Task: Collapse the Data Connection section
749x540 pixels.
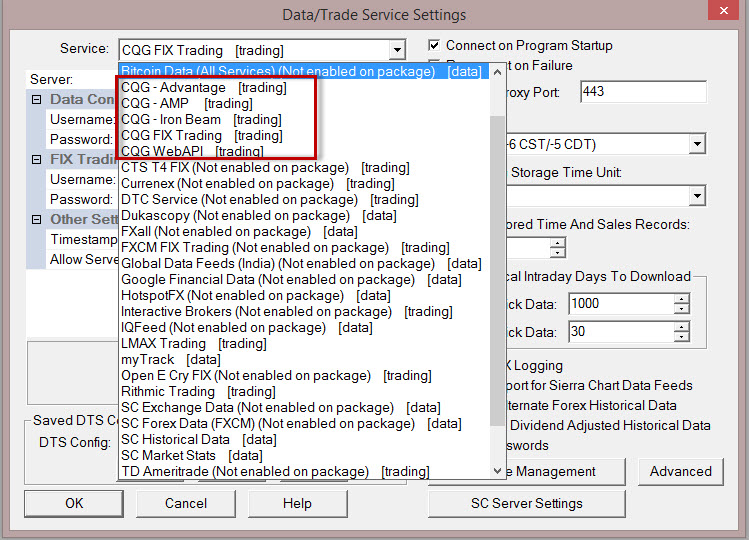Action: pyautogui.click(x=36, y=99)
